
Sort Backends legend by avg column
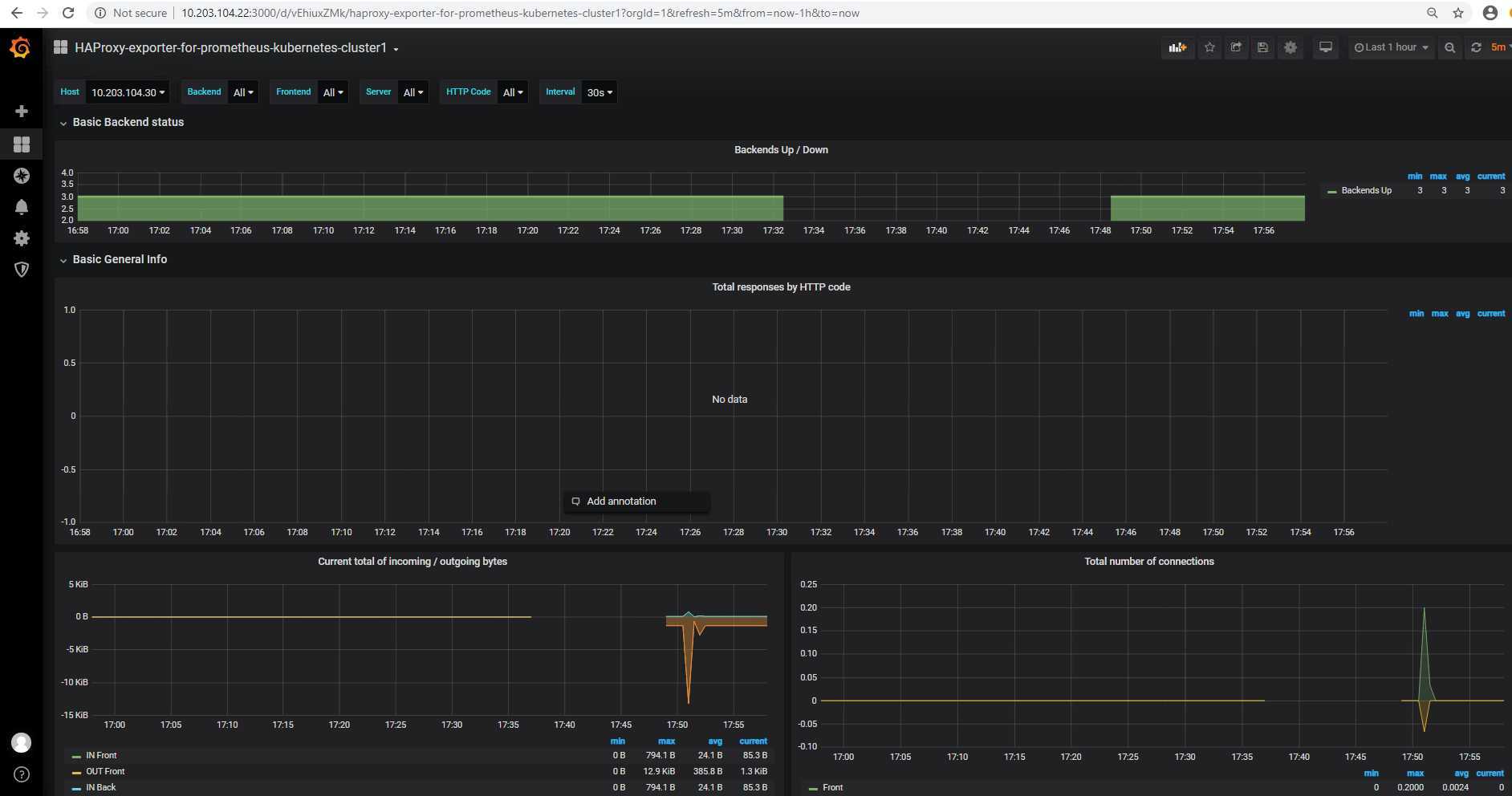click(x=1463, y=177)
